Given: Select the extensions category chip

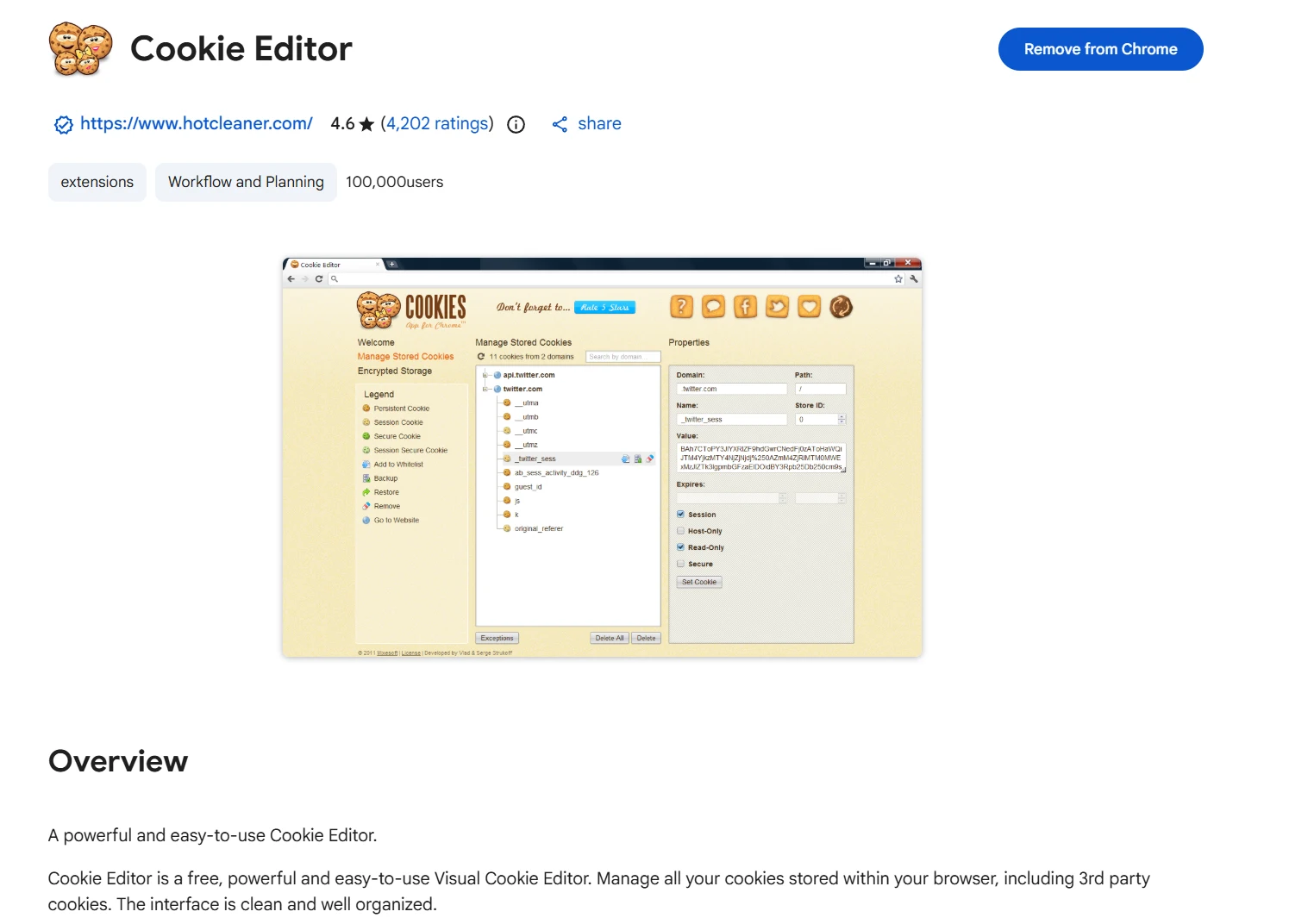Looking at the screenshot, I should point(97,182).
